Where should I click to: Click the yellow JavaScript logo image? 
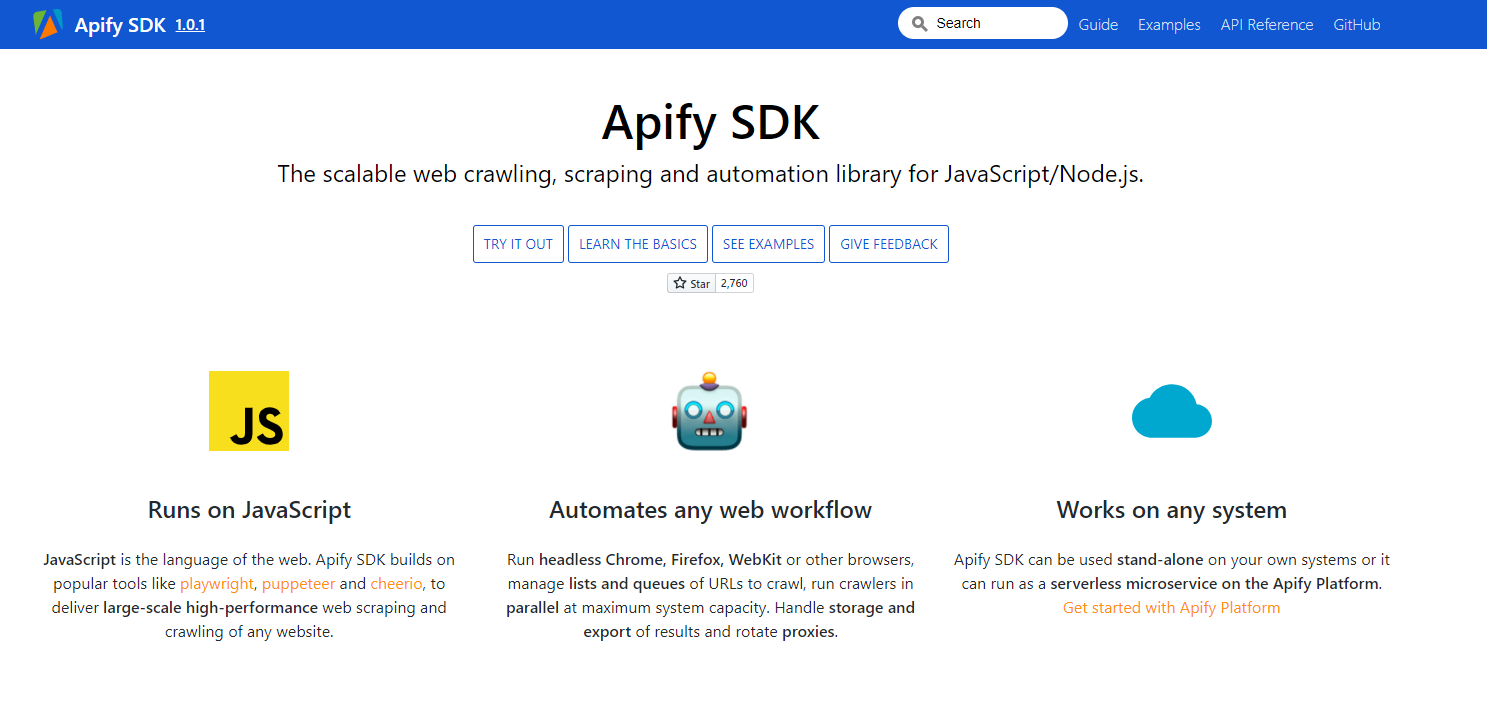(x=248, y=411)
